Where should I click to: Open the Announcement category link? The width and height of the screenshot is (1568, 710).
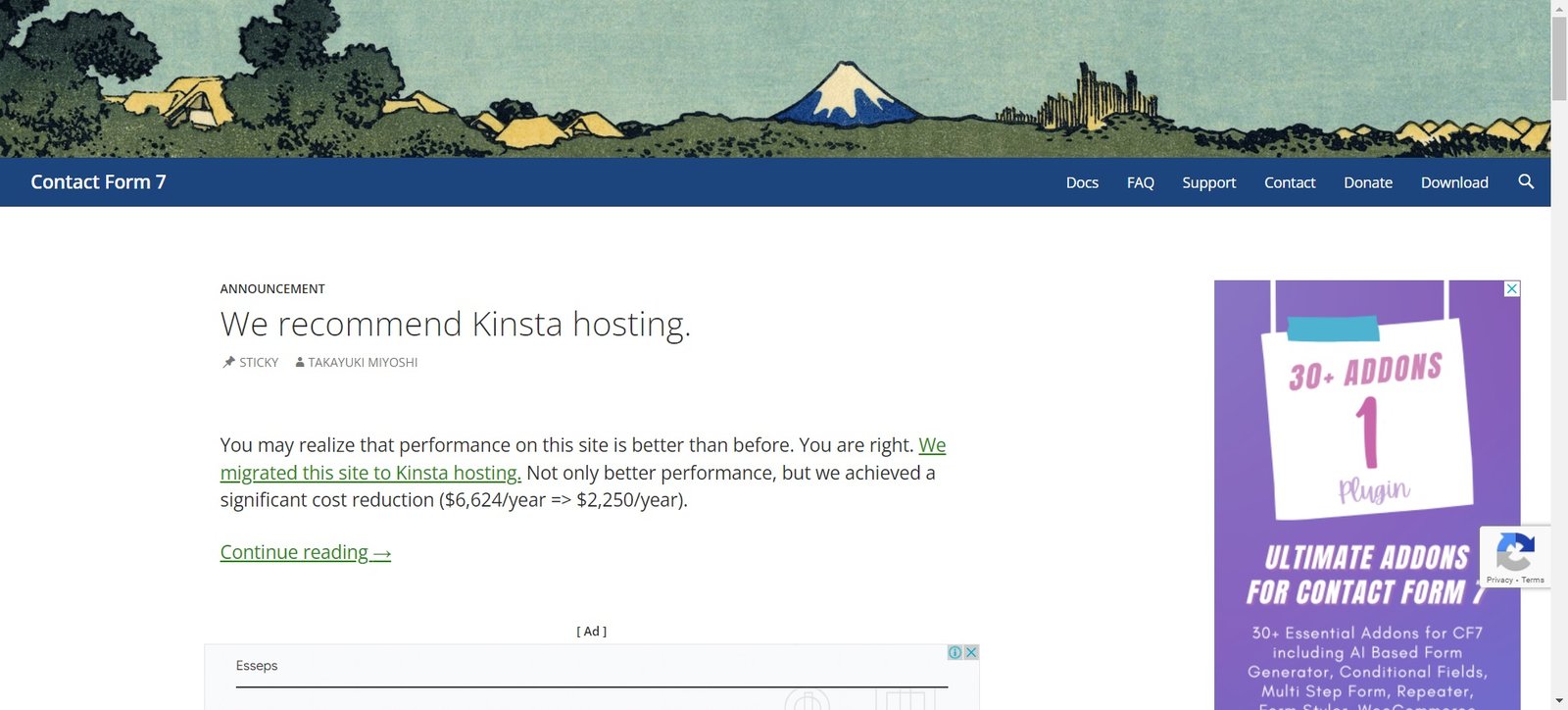click(x=272, y=288)
